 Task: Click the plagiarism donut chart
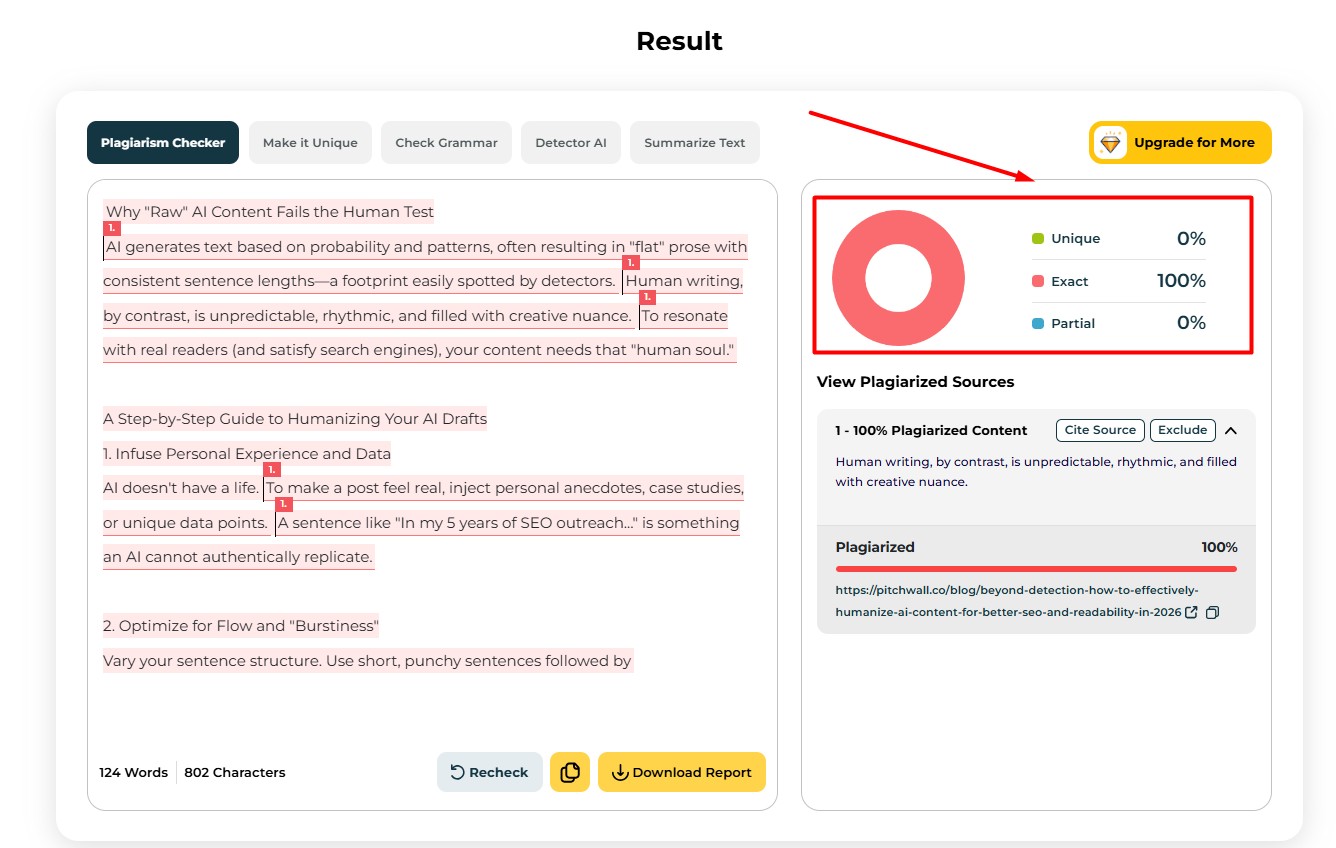(898, 278)
